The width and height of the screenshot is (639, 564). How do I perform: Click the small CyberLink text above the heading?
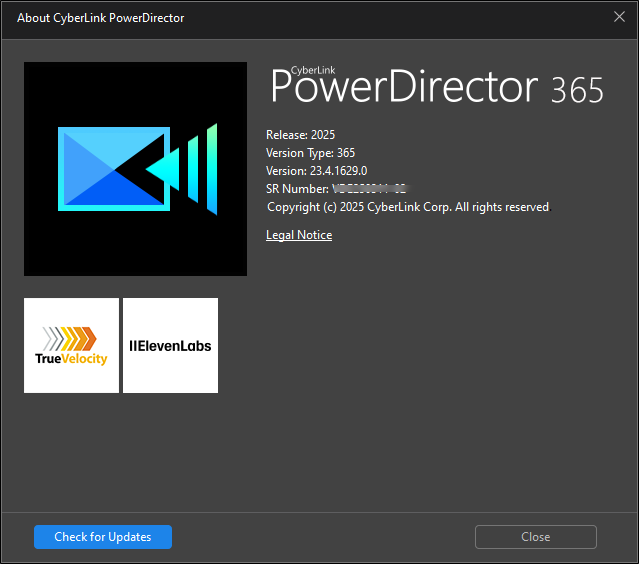[x=314, y=69]
